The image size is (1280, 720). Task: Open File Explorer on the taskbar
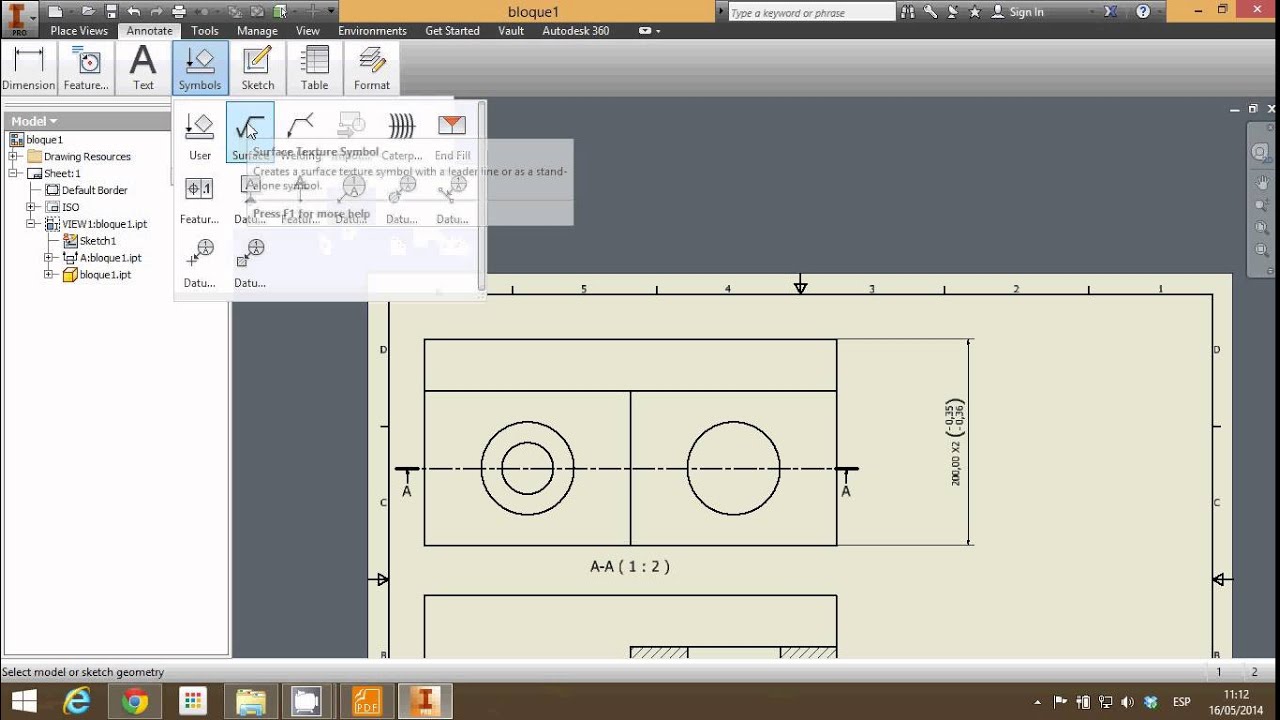pos(250,701)
